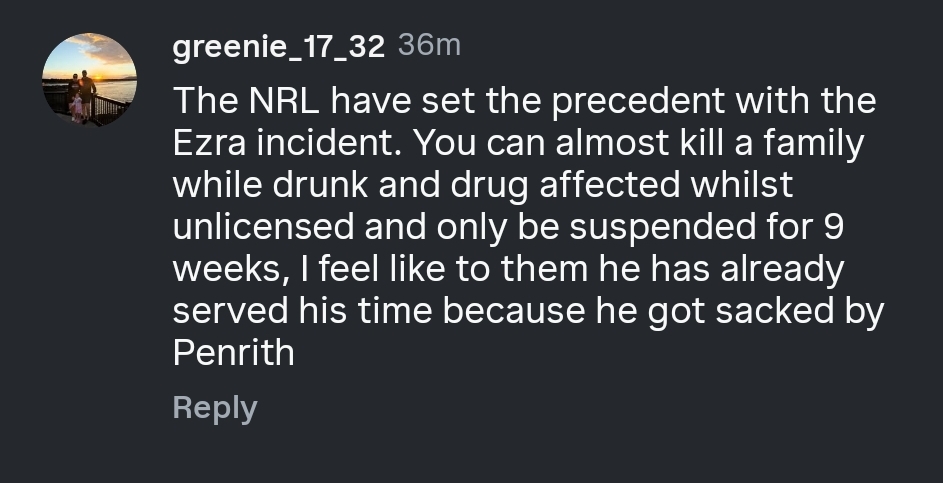The image size is (943, 483).
Task: Click the 36m comment timestamp
Action: (x=429, y=45)
